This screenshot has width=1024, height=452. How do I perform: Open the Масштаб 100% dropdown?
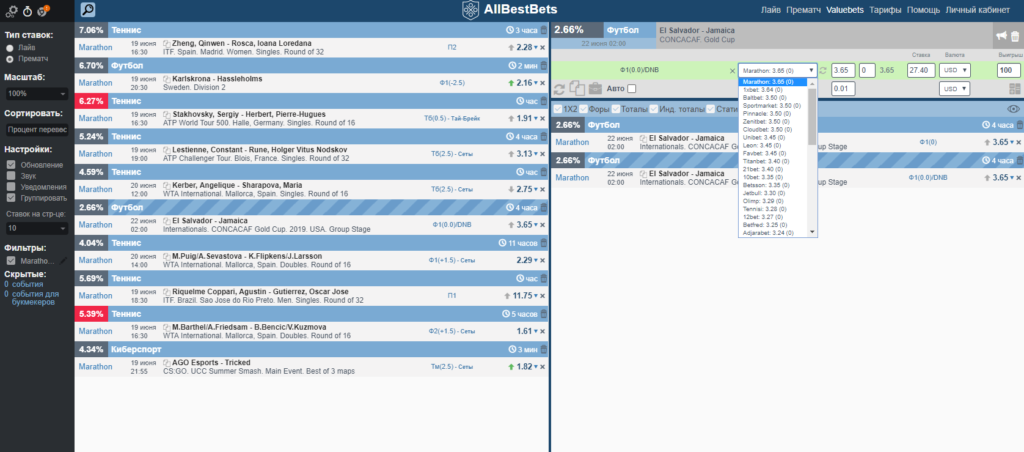click(x=37, y=94)
